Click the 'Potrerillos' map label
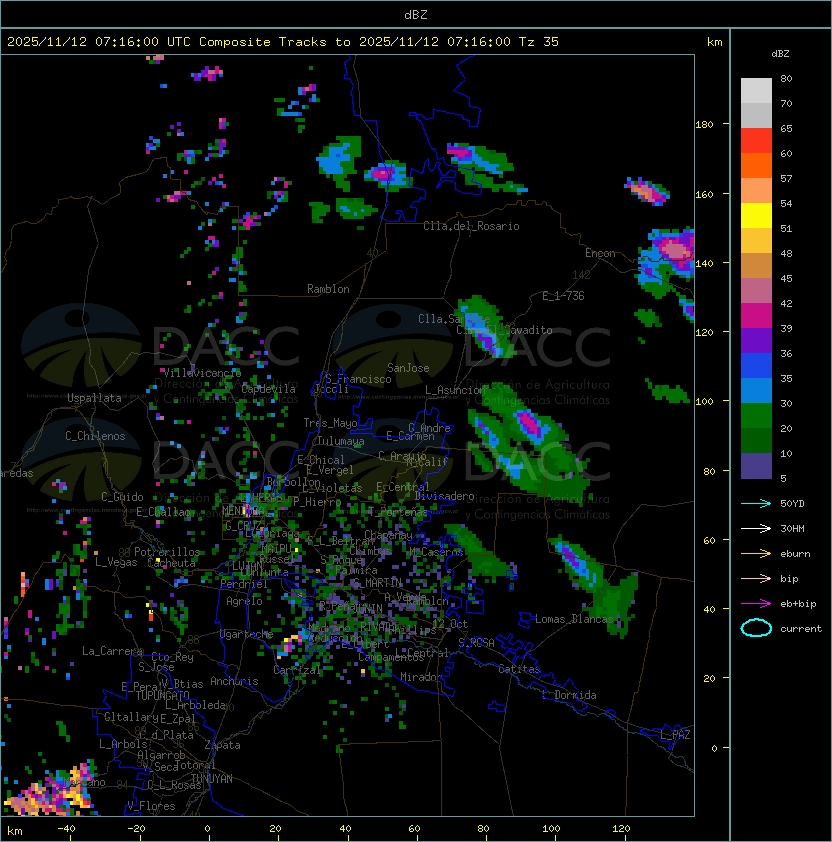Image resolution: width=832 pixels, height=842 pixels. 167,552
